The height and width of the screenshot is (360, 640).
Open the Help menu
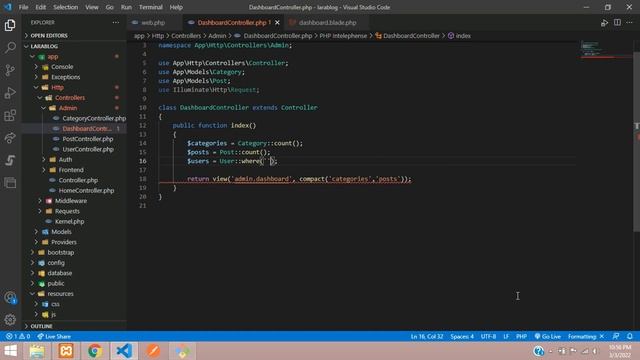[176, 7]
